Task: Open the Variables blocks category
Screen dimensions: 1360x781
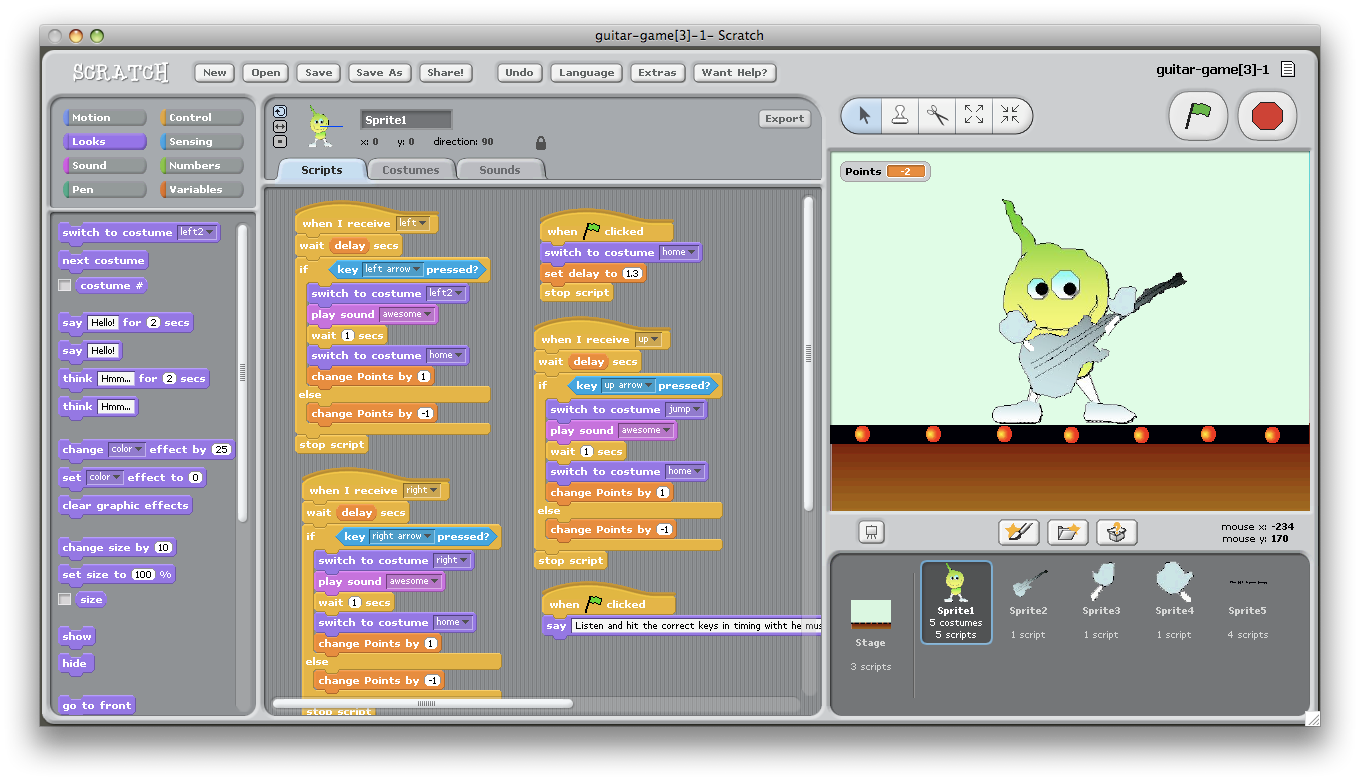Action: (x=202, y=190)
